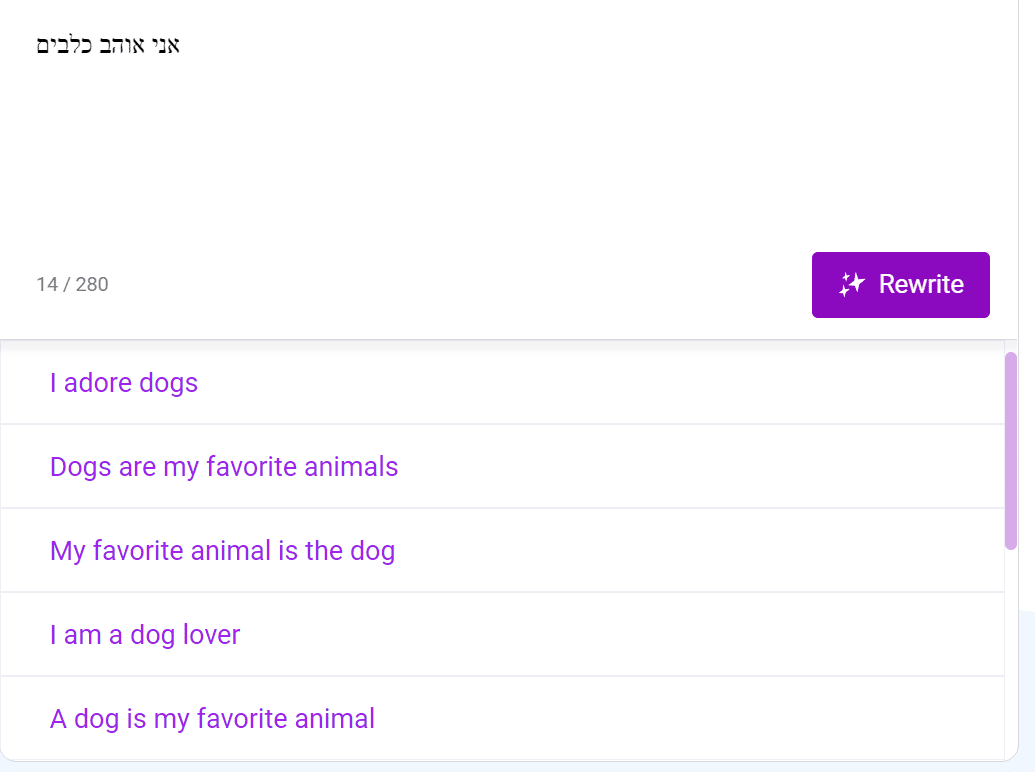
Task: Pick "My favorite animal is the dog"
Action: [x=502, y=550]
